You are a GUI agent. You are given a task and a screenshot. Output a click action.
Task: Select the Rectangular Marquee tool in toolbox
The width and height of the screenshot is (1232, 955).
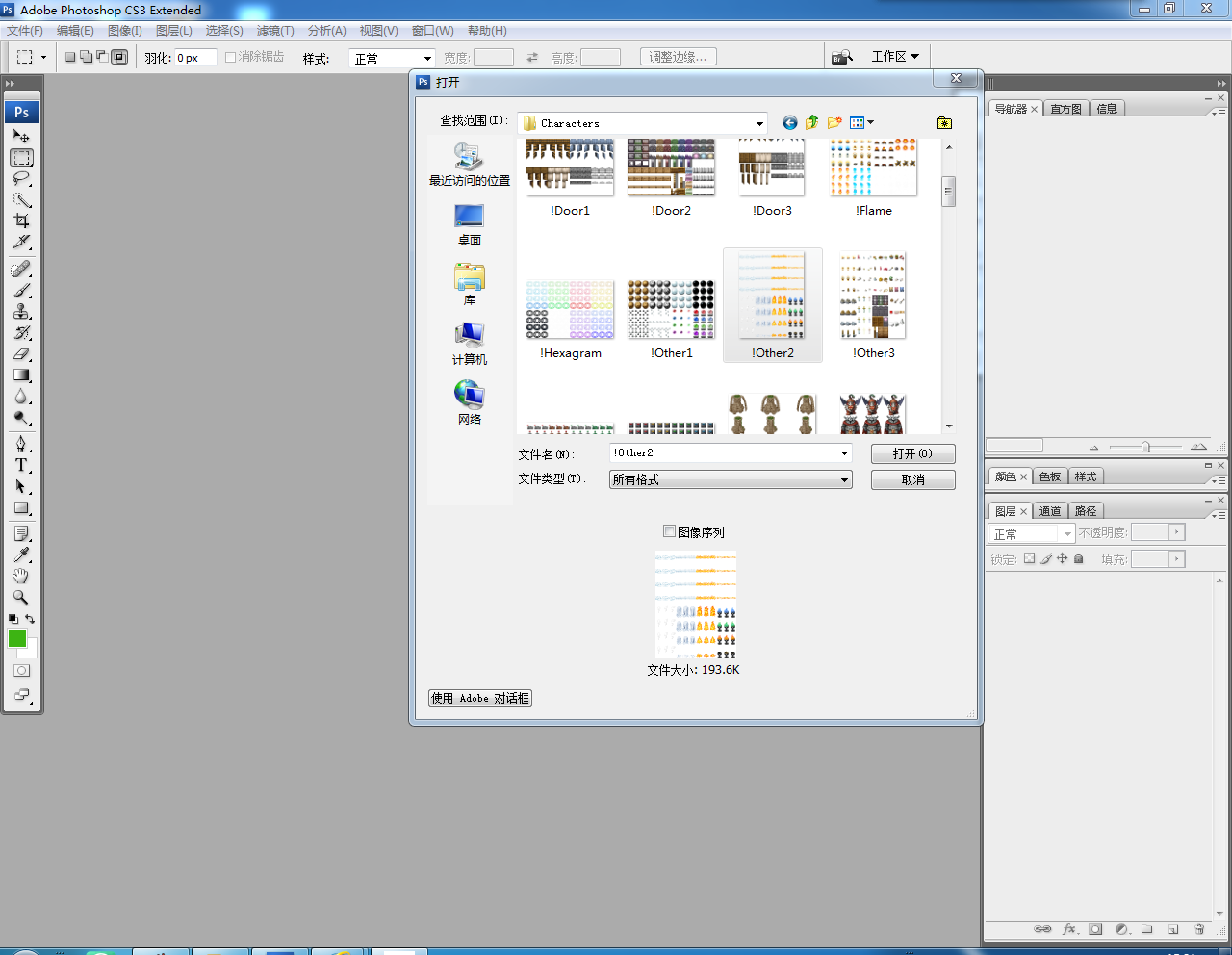(21, 157)
